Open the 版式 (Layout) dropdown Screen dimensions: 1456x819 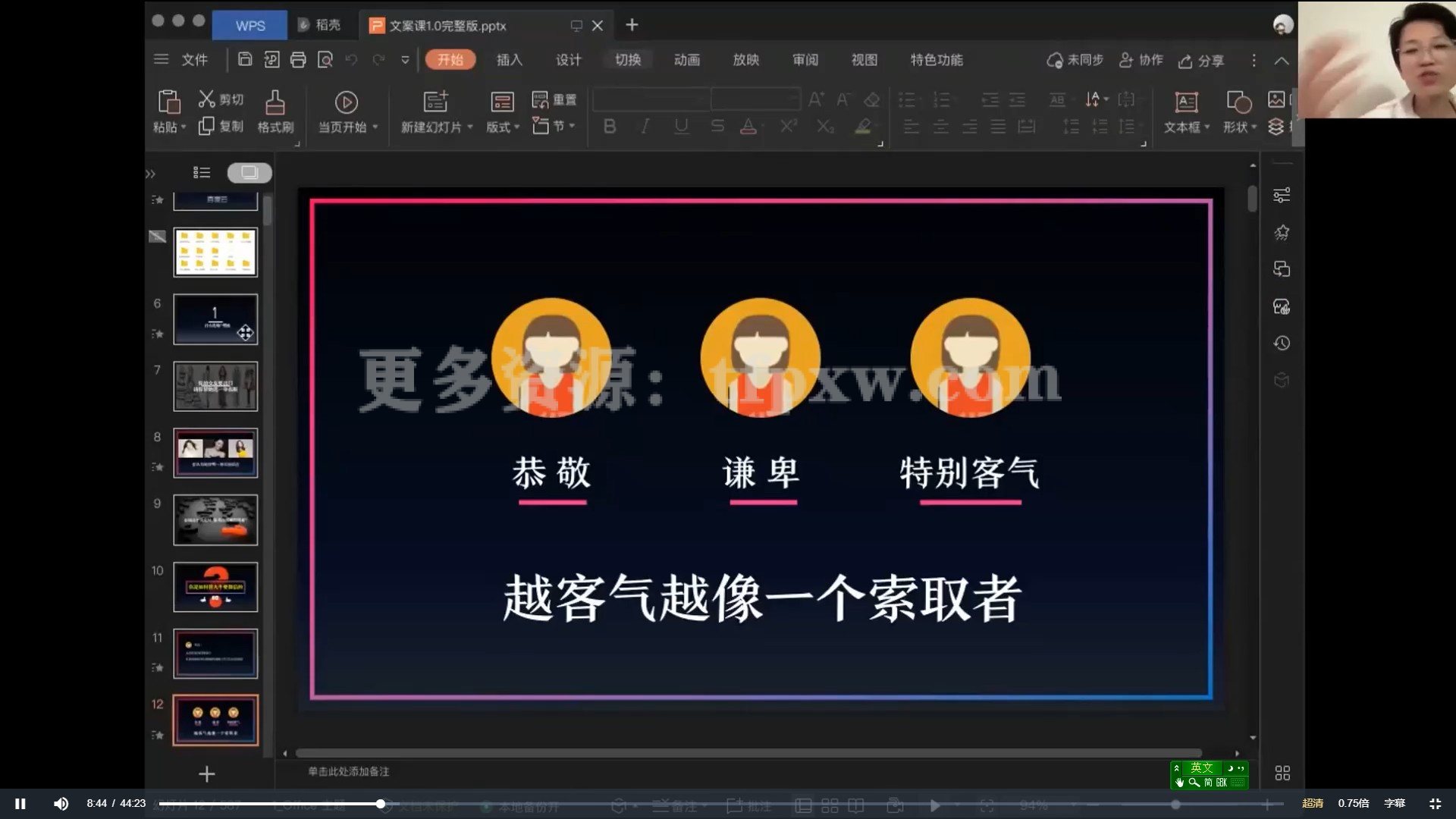(x=500, y=127)
